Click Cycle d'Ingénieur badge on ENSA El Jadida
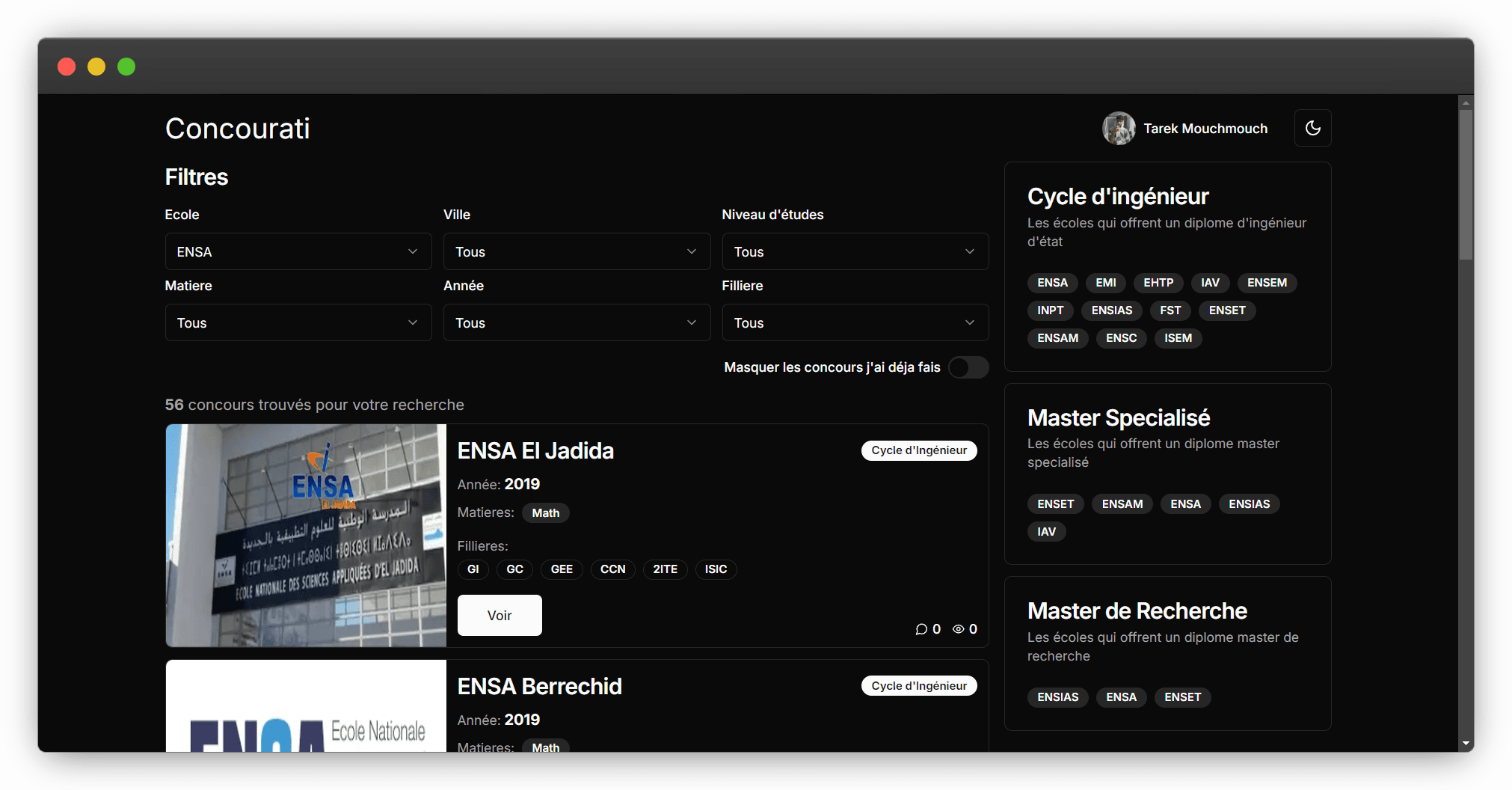 (919, 450)
